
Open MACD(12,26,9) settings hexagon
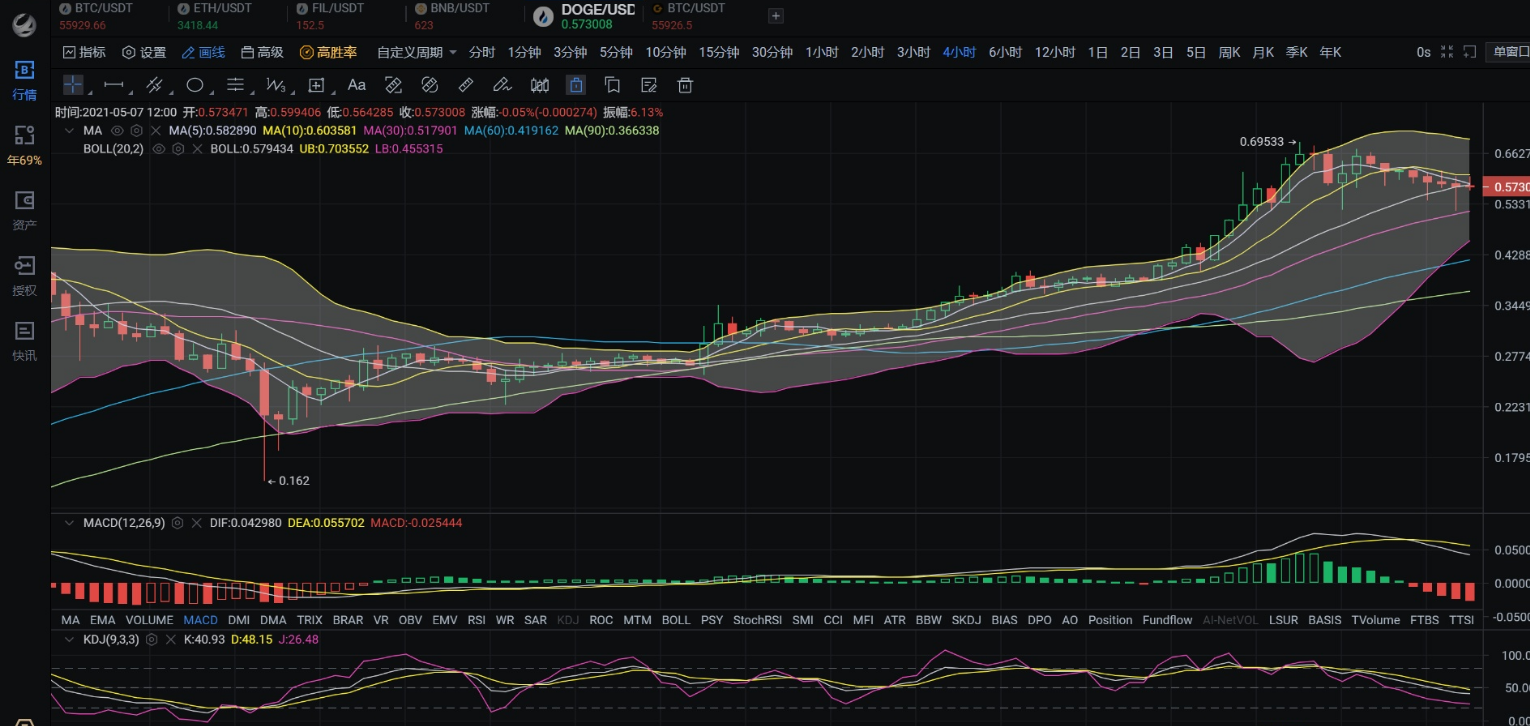pos(177,523)
